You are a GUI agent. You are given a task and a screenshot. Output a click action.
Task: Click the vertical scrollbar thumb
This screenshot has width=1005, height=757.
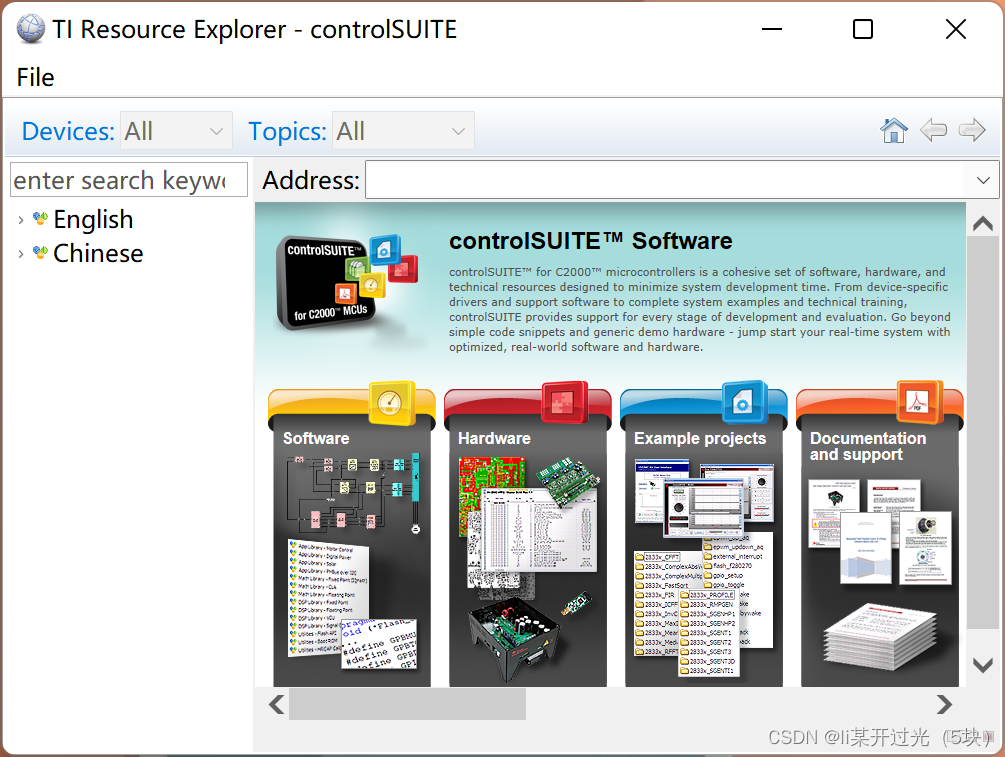(x=983, y=433)
